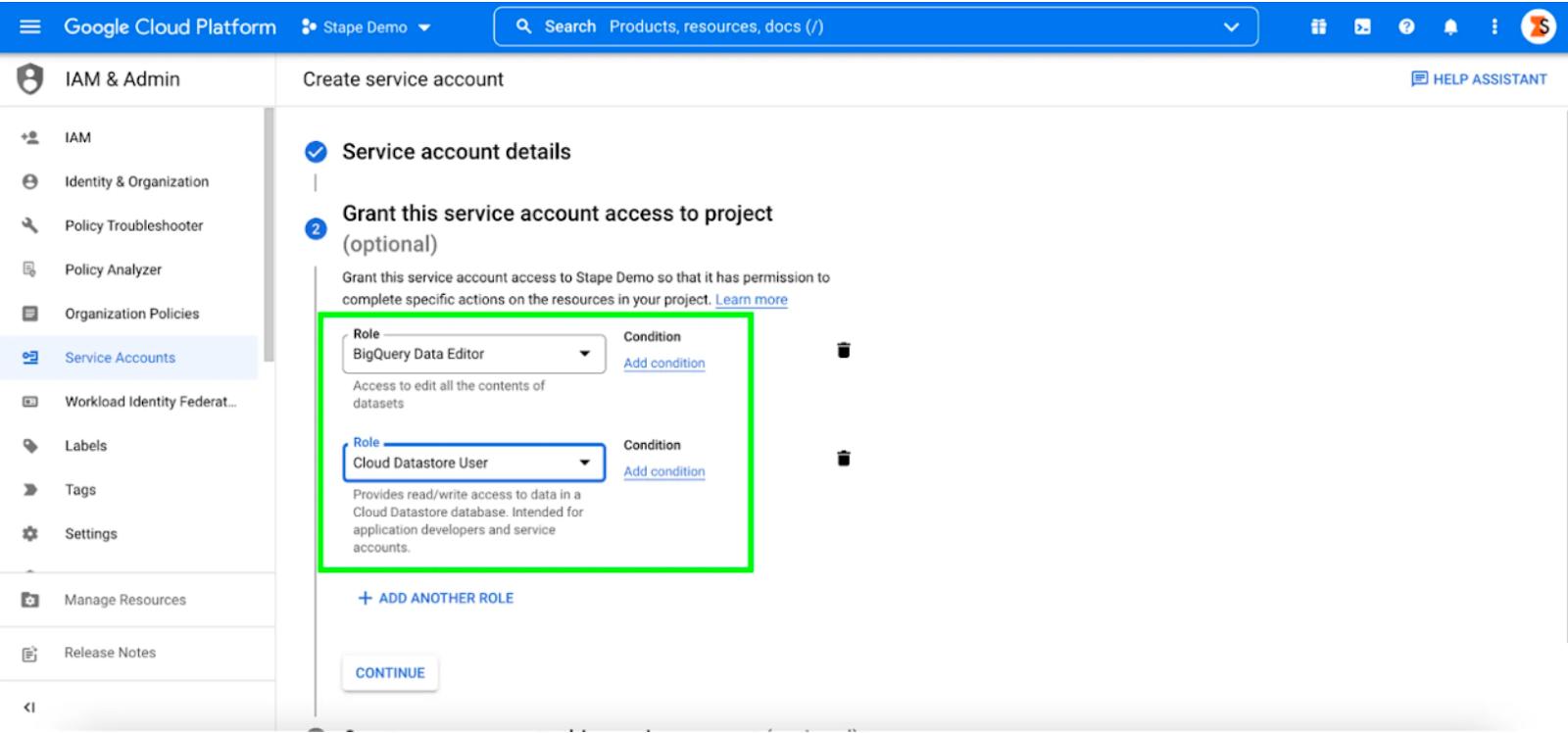Screen dimensions: 1568x733
Task: View notifications bell icon
Action: 1450,26
